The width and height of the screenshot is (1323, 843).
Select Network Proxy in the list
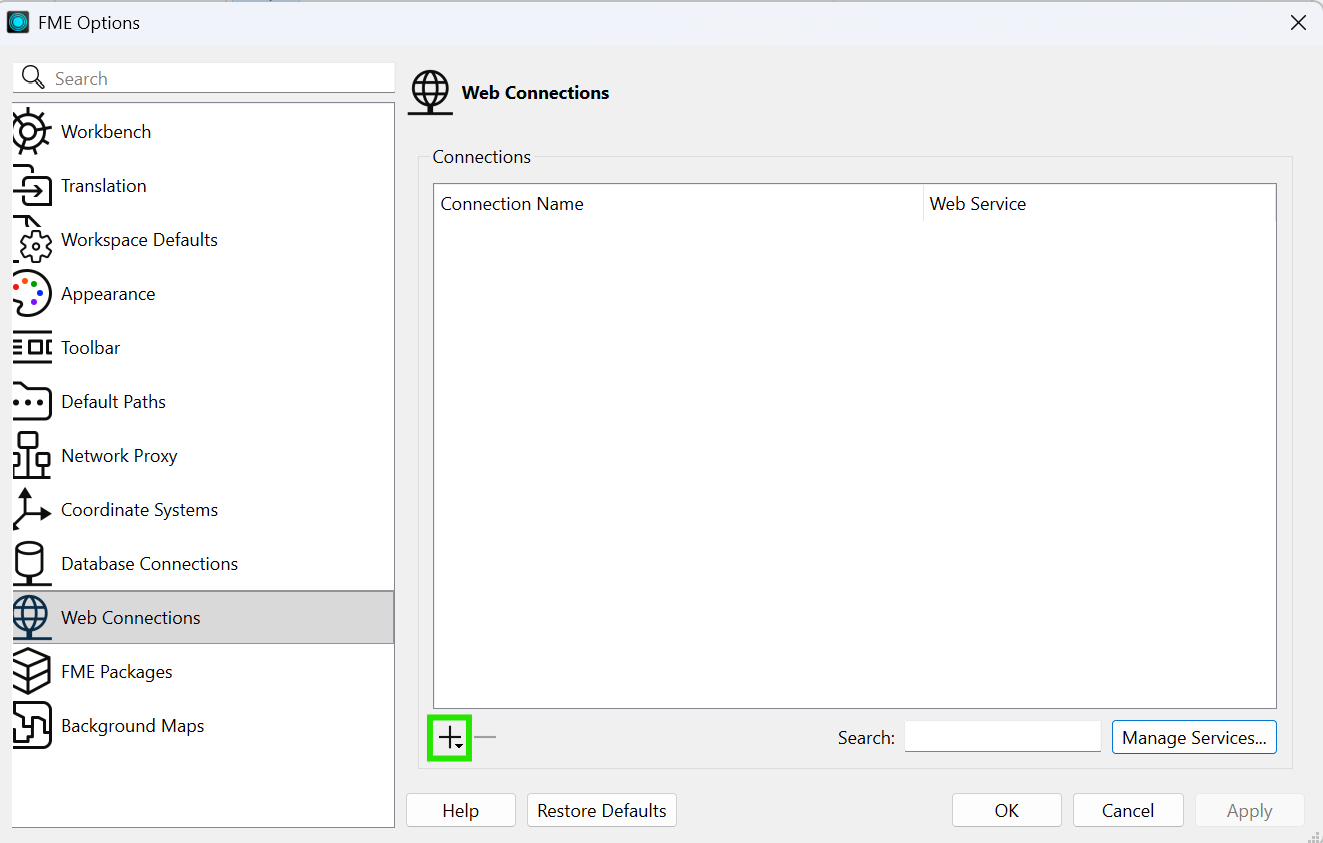click(203, 456)
